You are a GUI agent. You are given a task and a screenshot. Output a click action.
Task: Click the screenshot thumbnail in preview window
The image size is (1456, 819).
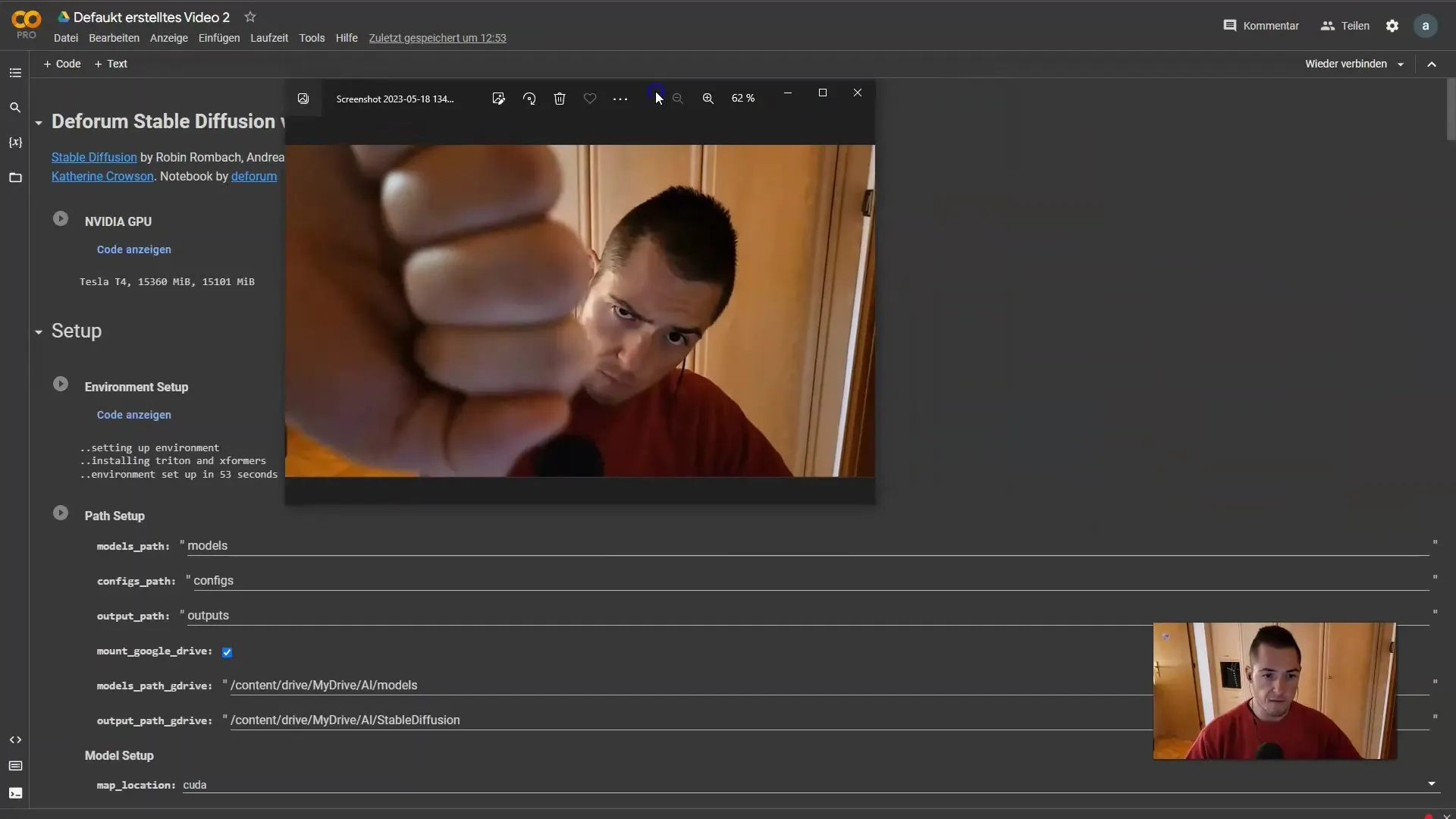[302, 98]
